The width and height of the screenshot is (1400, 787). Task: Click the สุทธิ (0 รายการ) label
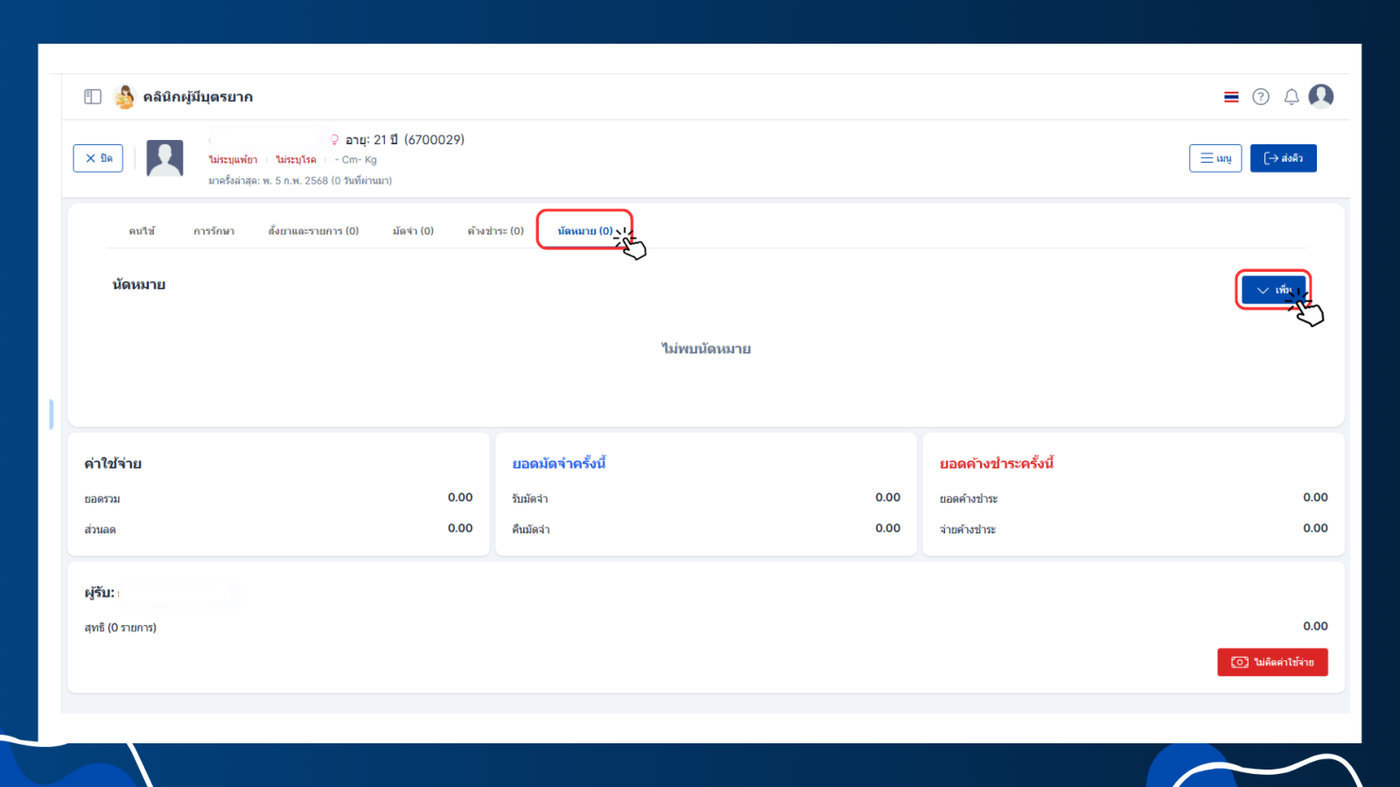(x=120, y=628)
